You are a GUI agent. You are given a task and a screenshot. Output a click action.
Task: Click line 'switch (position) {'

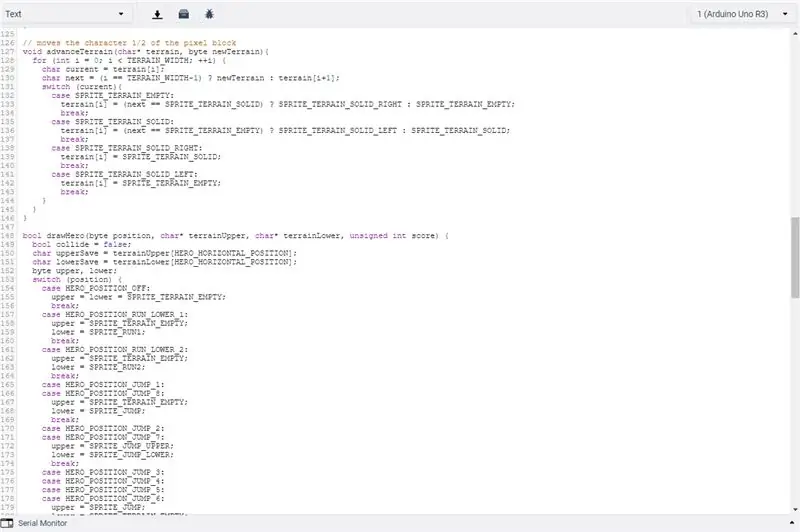click(77, 280)
